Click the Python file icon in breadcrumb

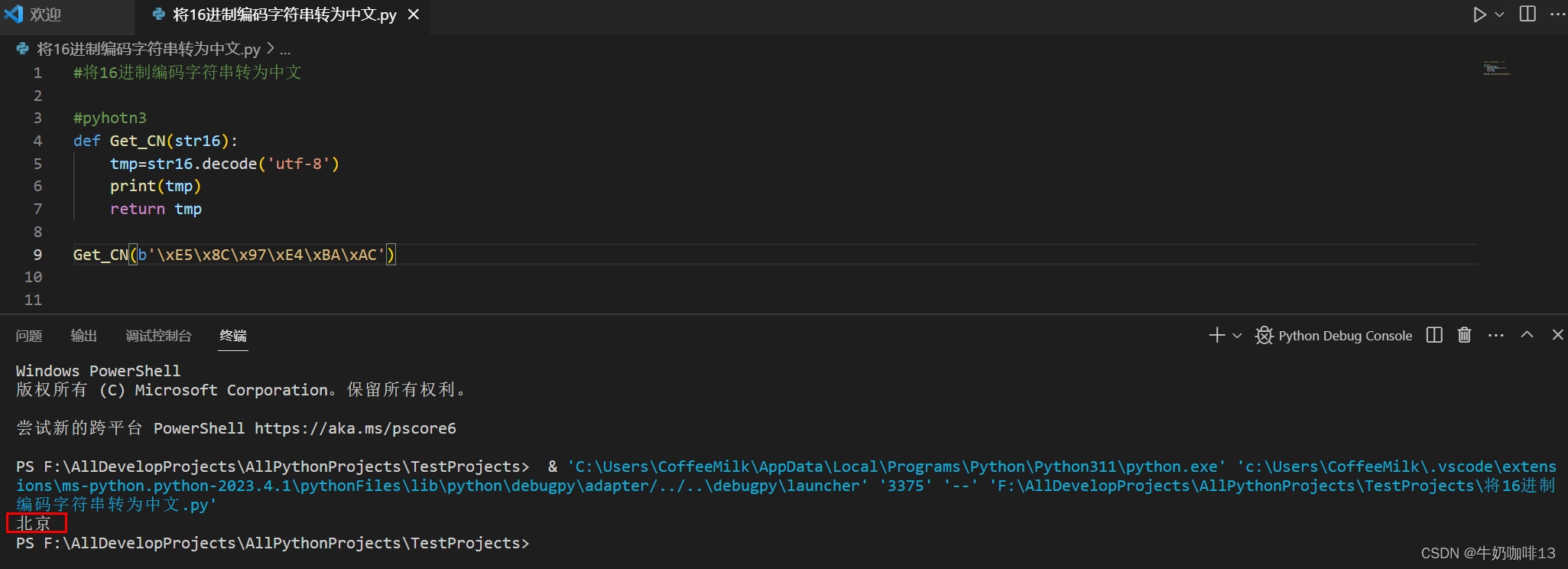coord(23,49)
